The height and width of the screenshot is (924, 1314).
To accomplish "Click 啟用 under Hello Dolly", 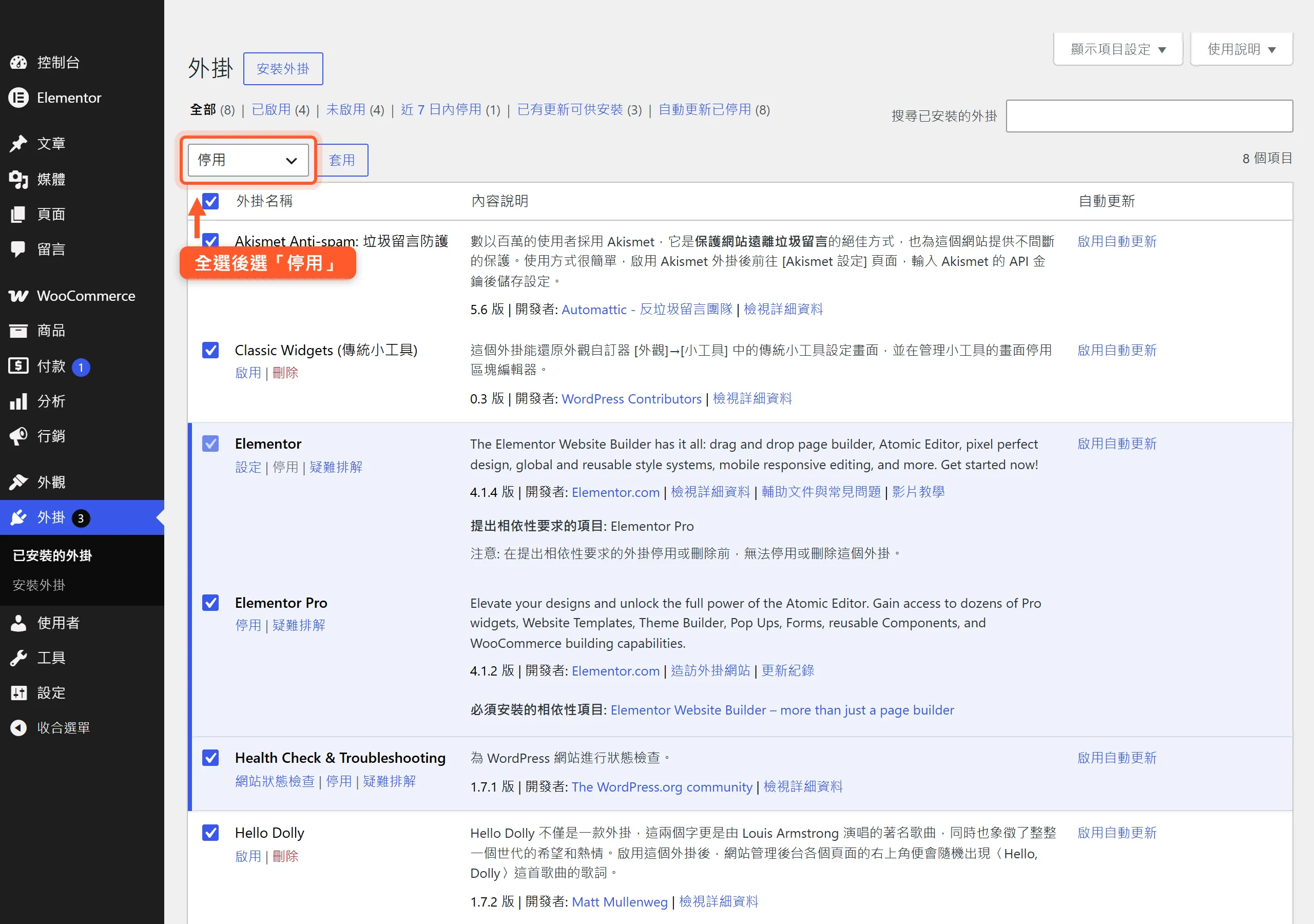I will click(x=248, y=856).
